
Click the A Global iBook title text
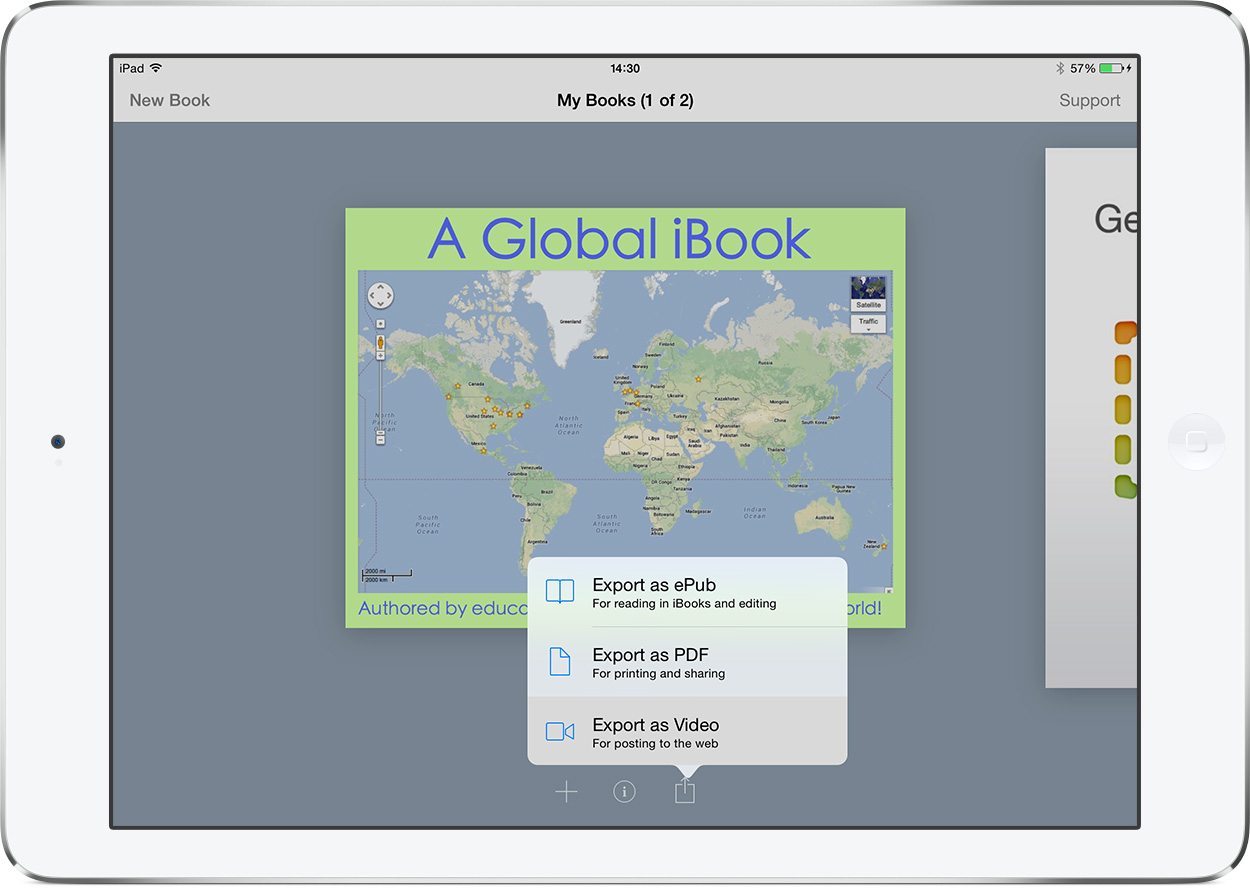(x=619, y=239)
